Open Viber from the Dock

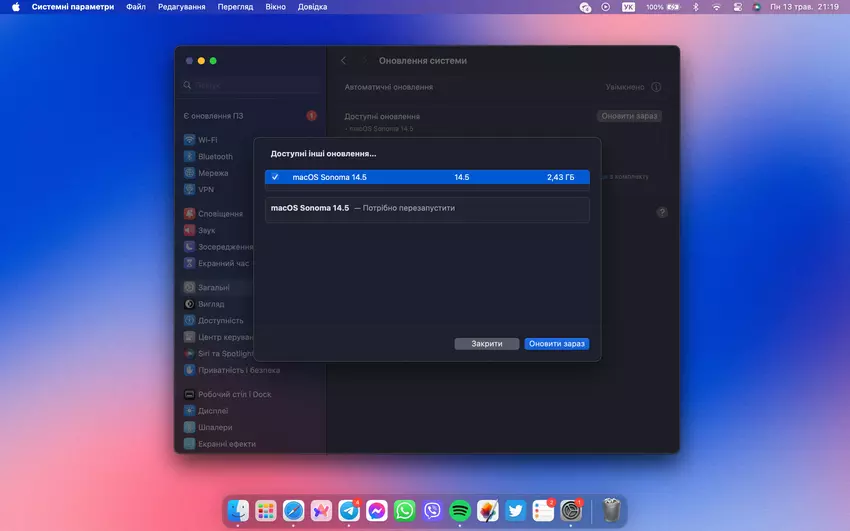tap(432, 511)
